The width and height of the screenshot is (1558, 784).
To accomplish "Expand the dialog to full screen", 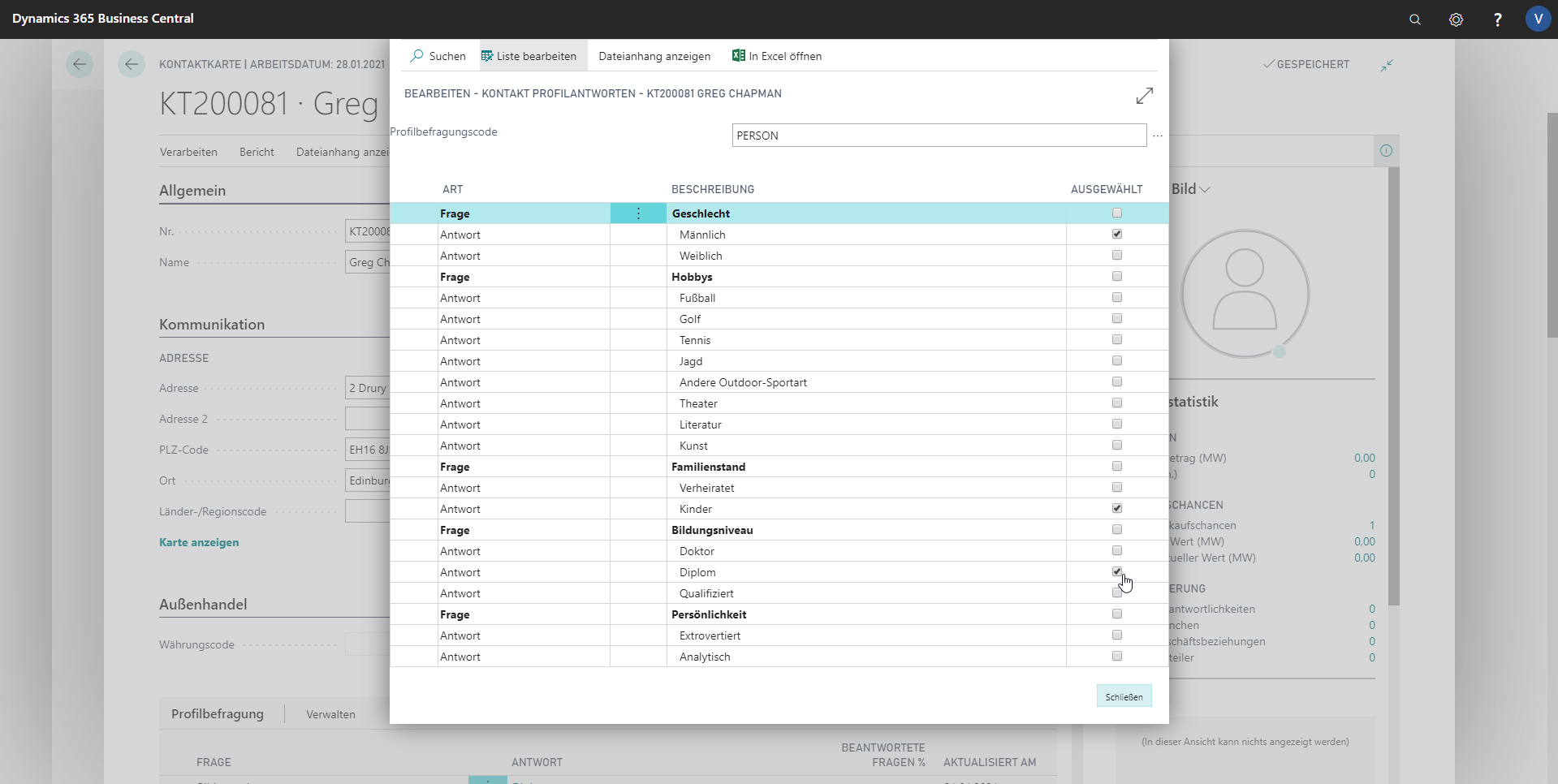I will tap(1144, 96).
